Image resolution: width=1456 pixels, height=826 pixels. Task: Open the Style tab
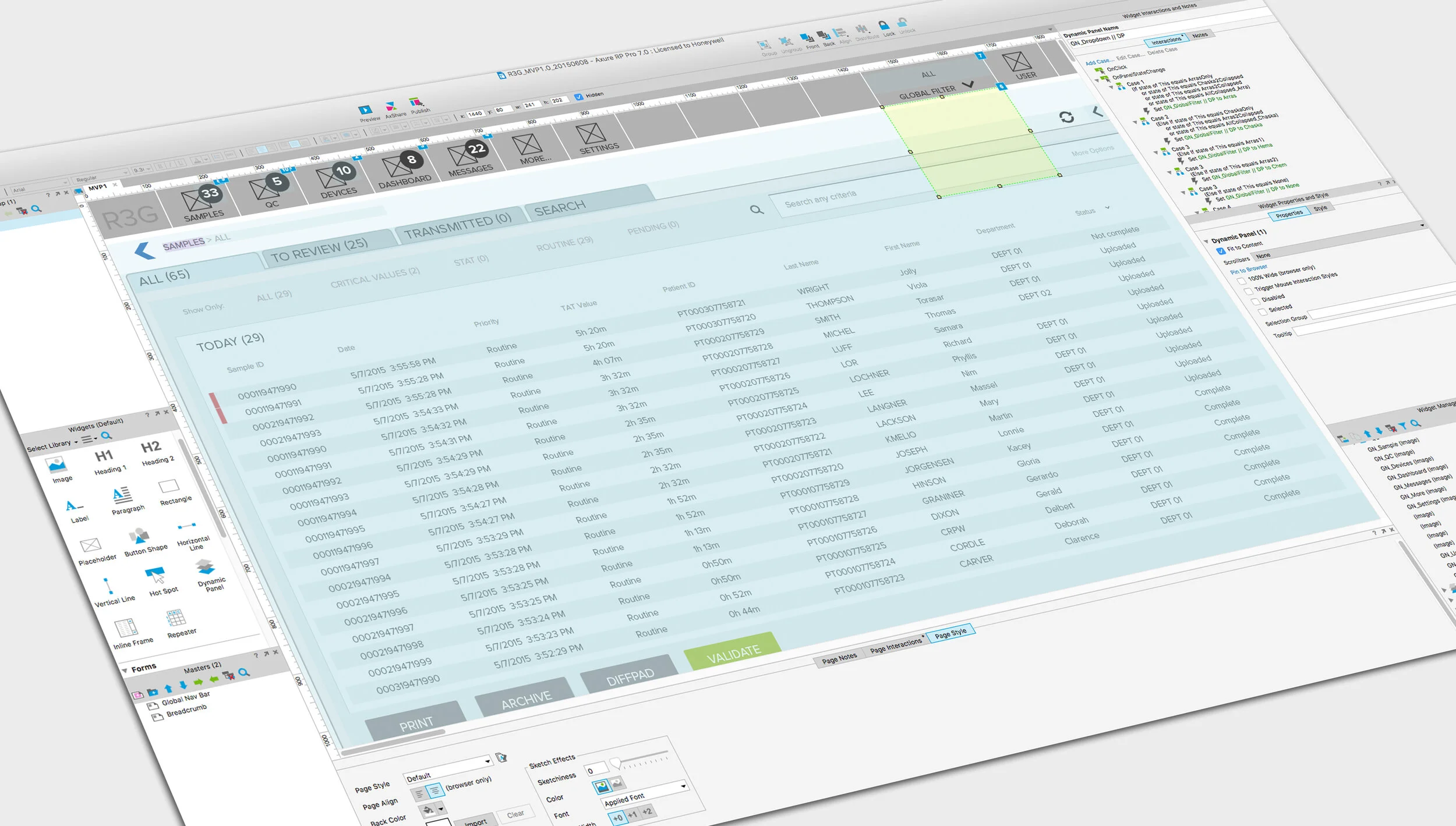(x=1320, y=208)
